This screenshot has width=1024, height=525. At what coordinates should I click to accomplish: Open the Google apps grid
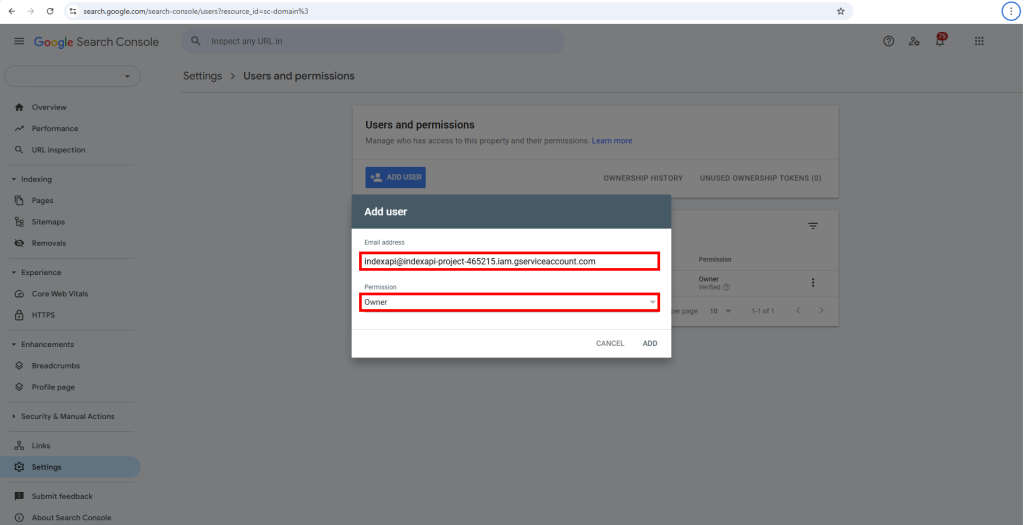[x=978, y=42]
